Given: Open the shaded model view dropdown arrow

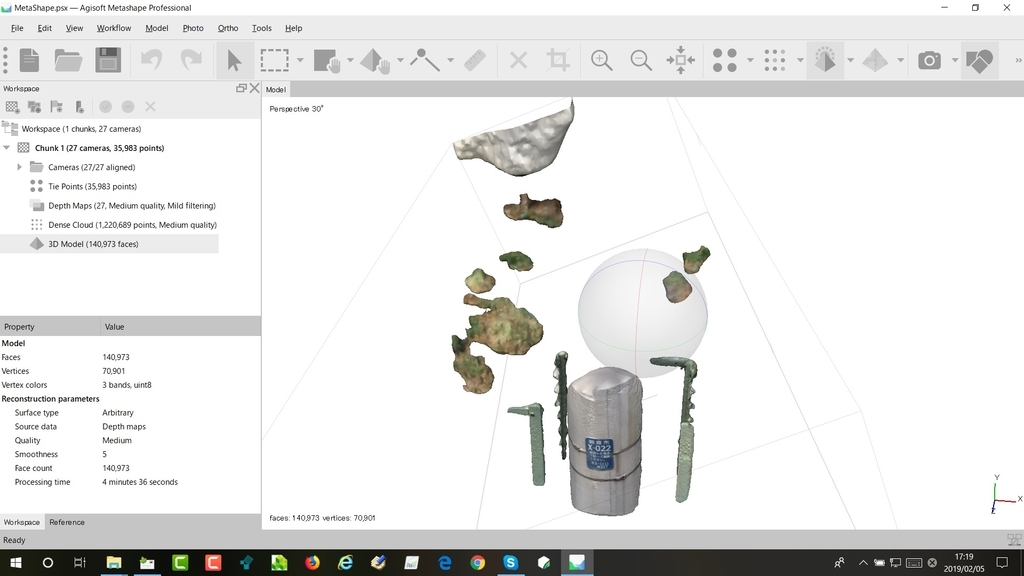Looking at the screenshot, I should (x=850, y=60).
